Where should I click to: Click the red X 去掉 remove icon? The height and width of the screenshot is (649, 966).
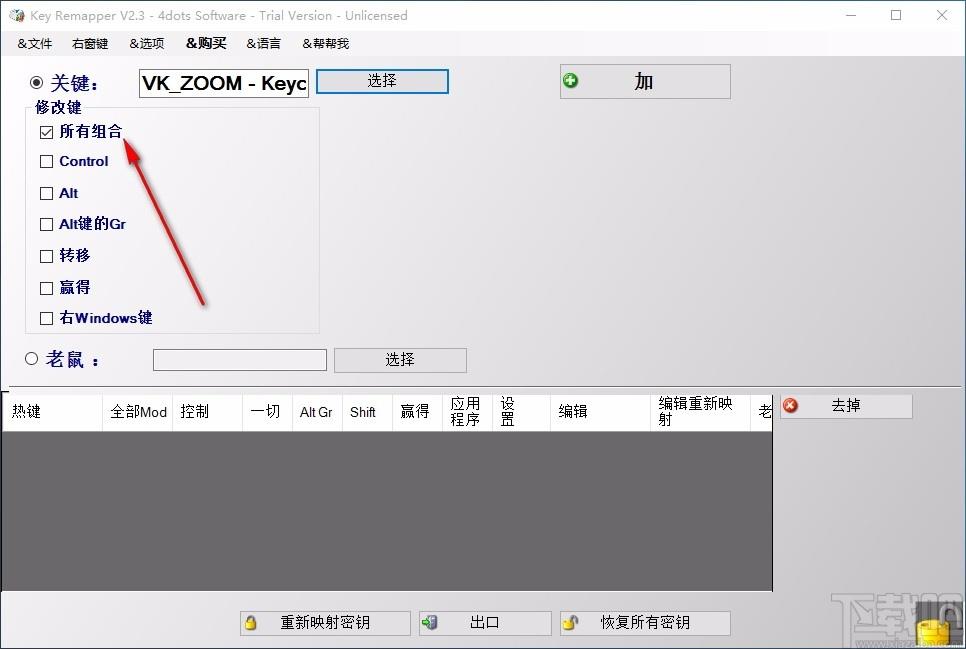point(791,405)
